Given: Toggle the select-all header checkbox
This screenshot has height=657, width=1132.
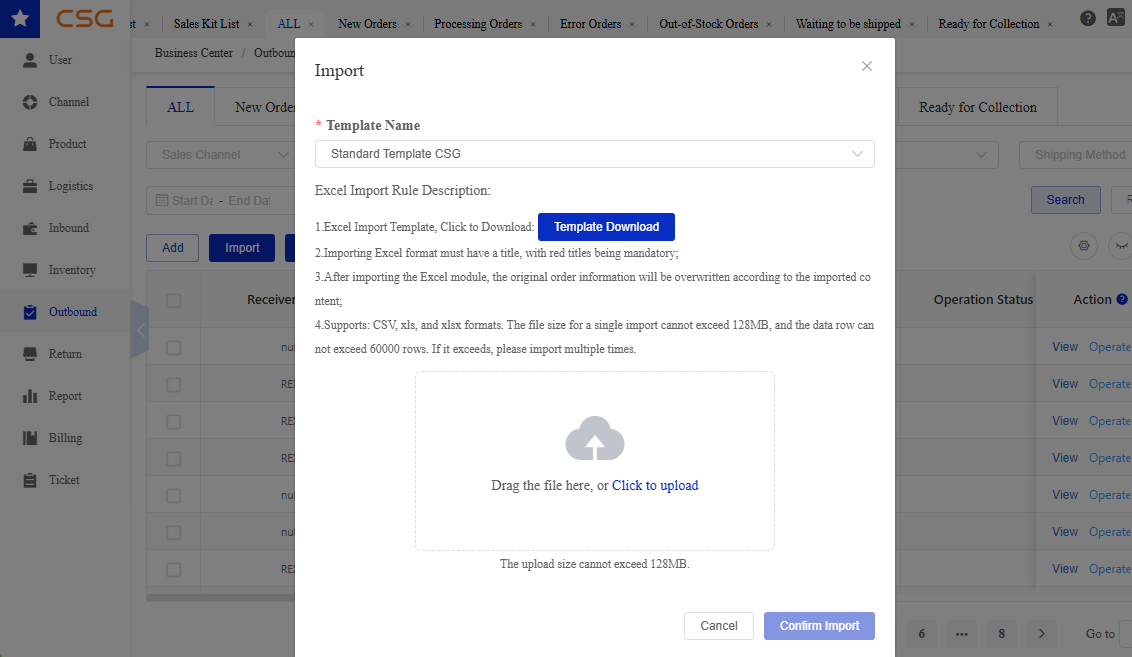Looking at the screenshot, I should [x=173, y=300].
